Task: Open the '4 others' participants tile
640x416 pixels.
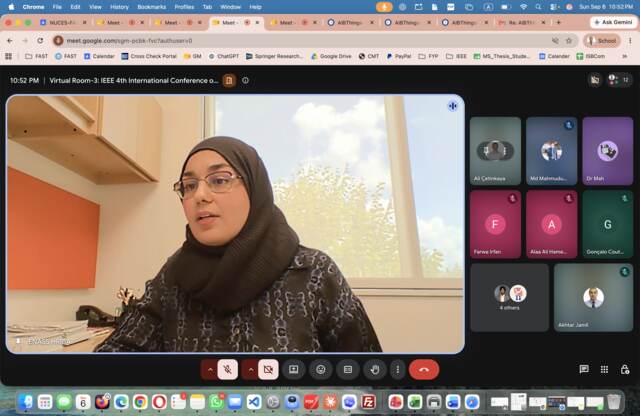Action: 509,297
